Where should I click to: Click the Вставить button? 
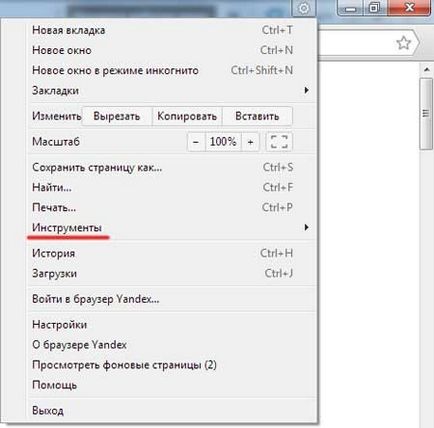point(257,116)
